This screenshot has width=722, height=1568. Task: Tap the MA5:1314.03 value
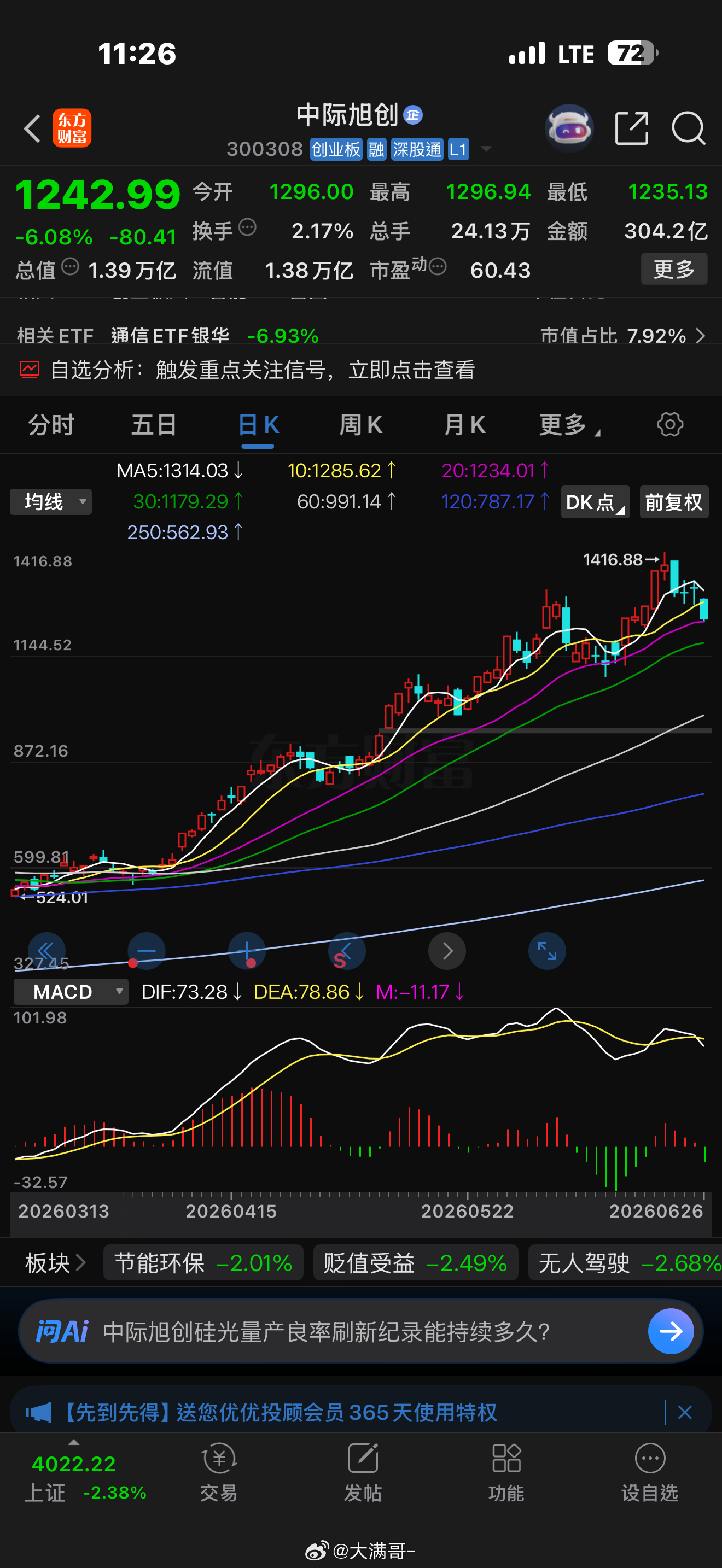pyautogui.click(x=179, y=470)
